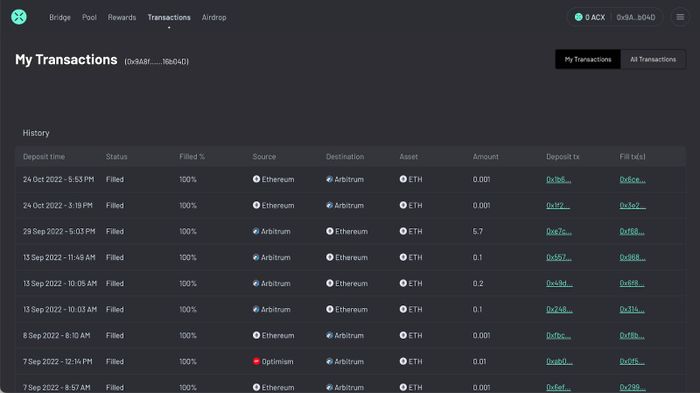Select the My Transactions toggle
700x393 pixels.
tap(588, 59)
